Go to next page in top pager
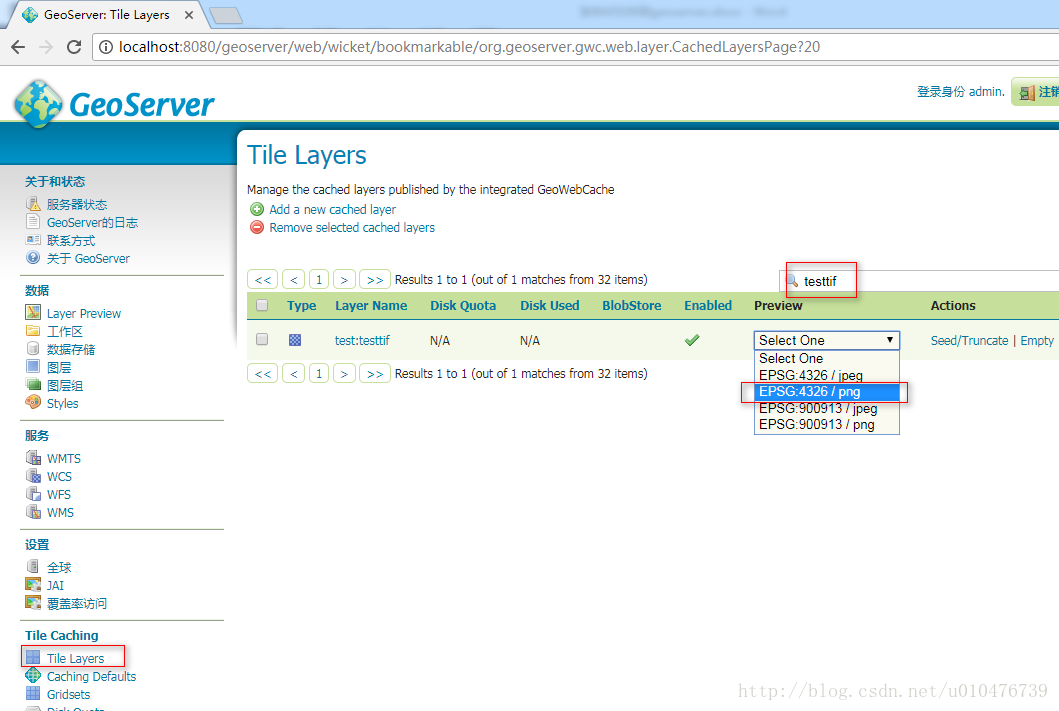The height and width of the screenshot is (711, 1059). click(344, 280)
